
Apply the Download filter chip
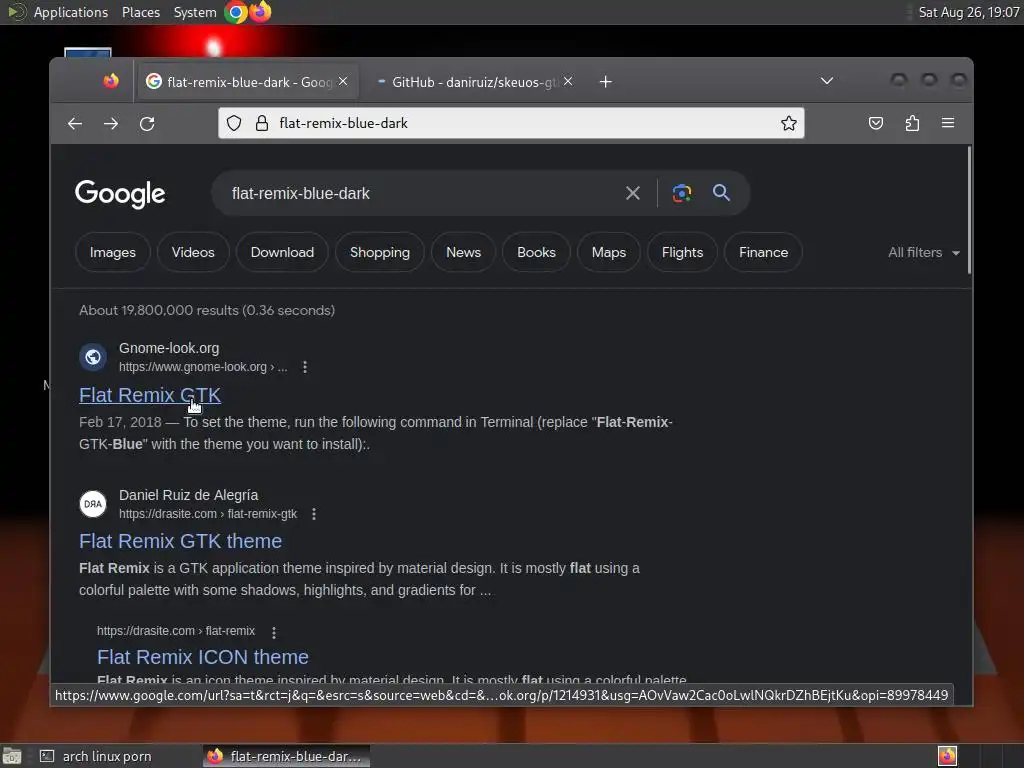(x=282, y=252)
